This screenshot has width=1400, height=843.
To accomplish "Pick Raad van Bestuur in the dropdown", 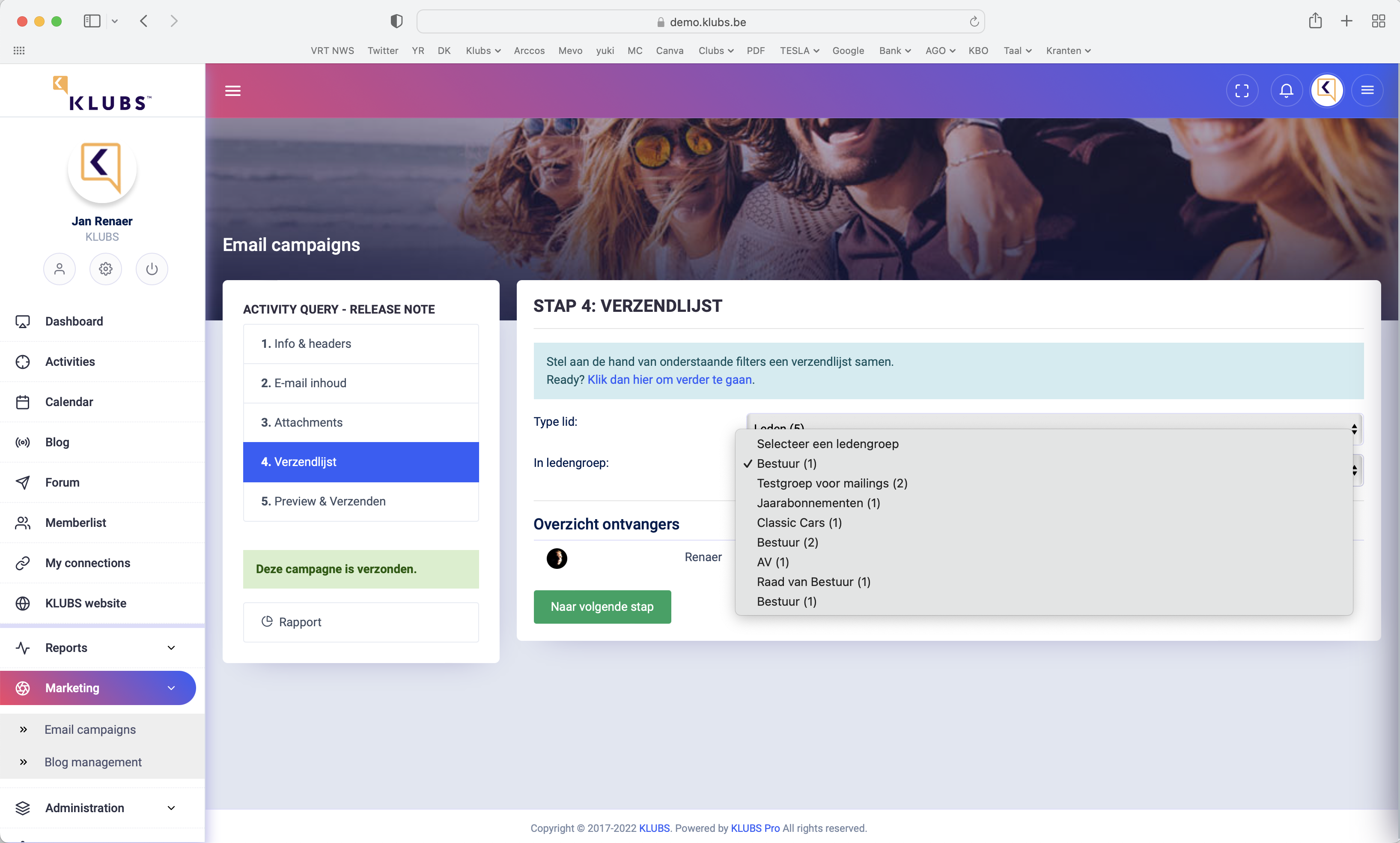I will (x=813, y=582).
